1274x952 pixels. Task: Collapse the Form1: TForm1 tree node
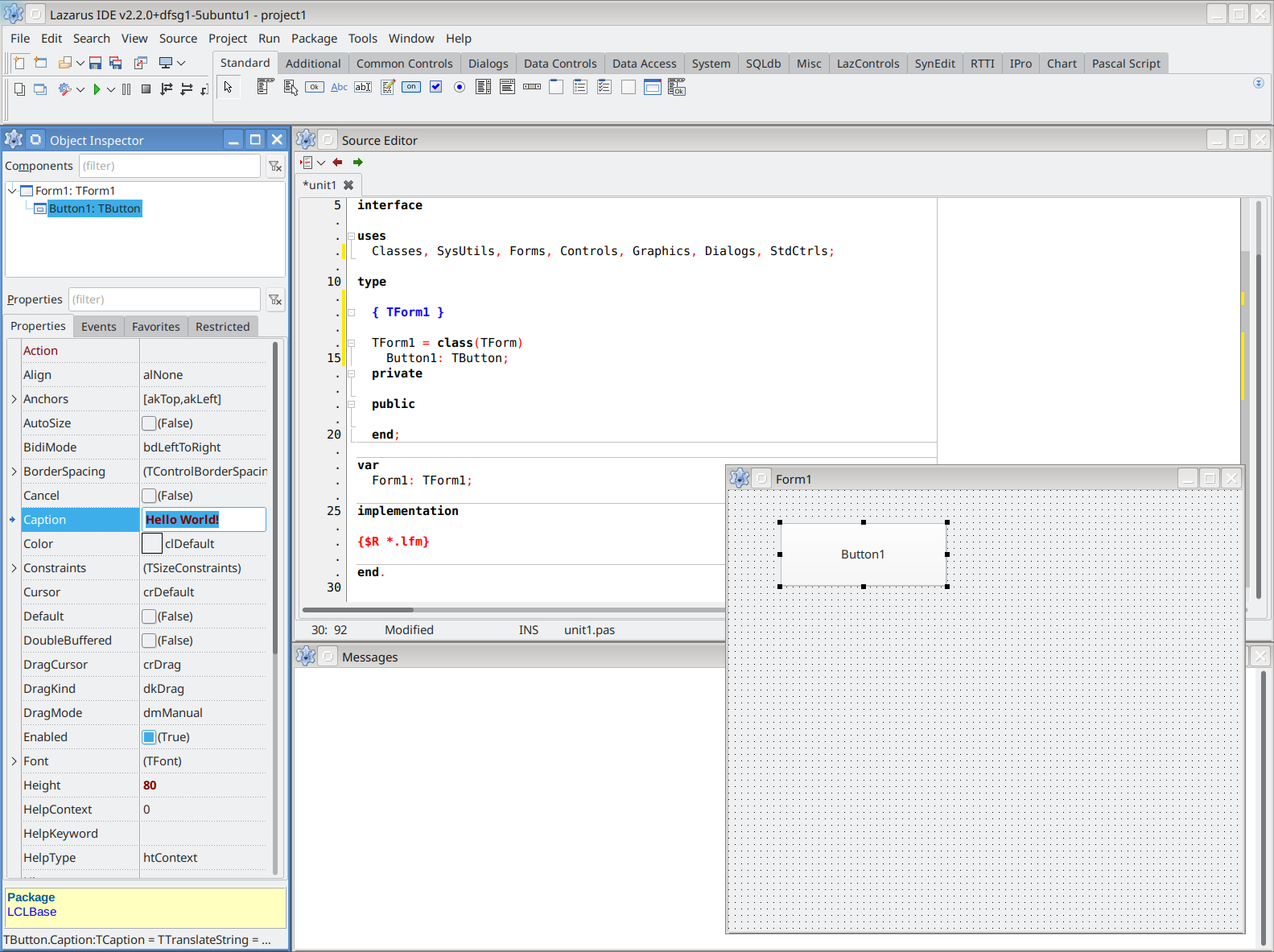pos(12,191)
